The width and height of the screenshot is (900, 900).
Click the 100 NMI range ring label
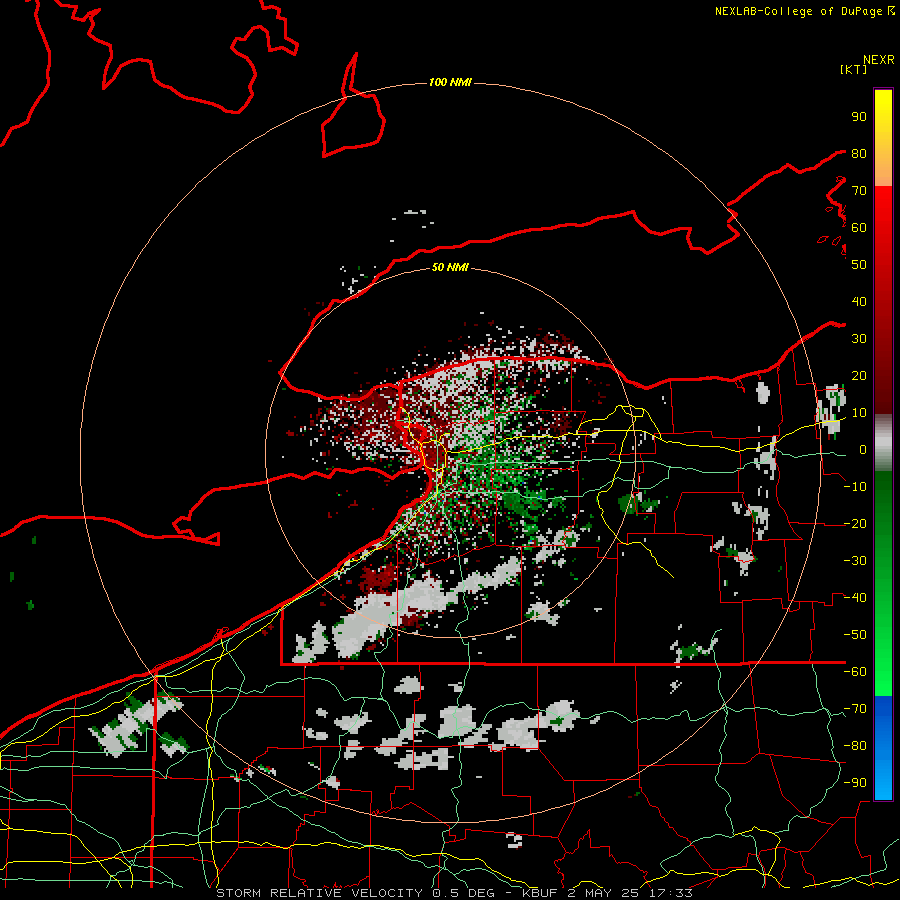pos(450,83)
